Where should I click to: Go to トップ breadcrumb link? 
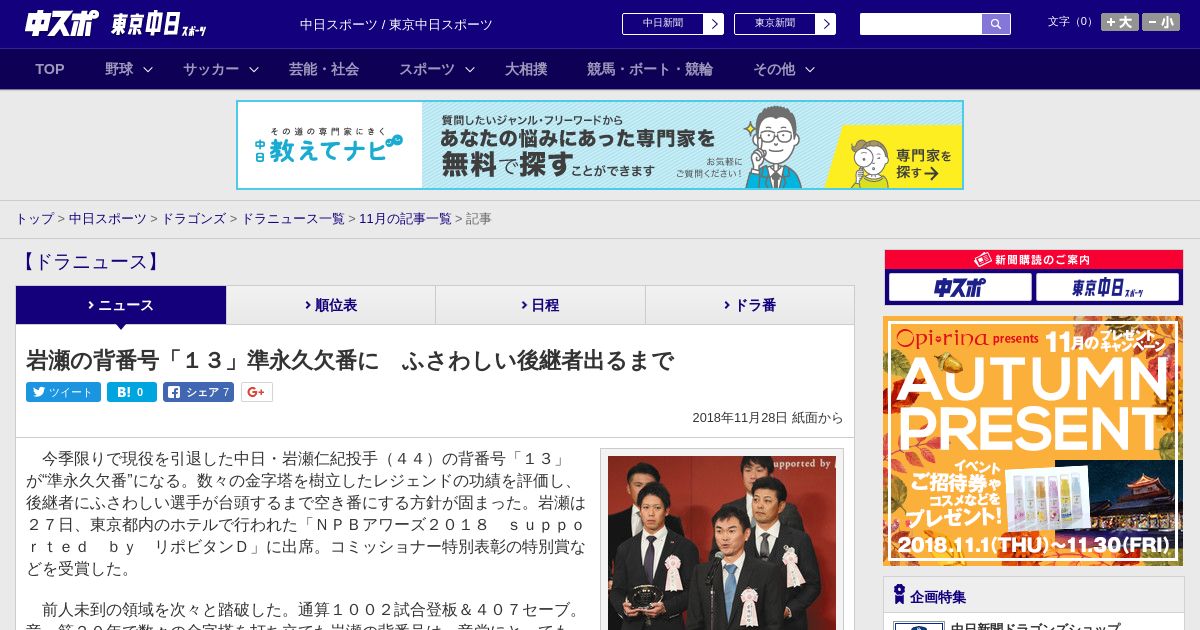(x=34, y=218)
